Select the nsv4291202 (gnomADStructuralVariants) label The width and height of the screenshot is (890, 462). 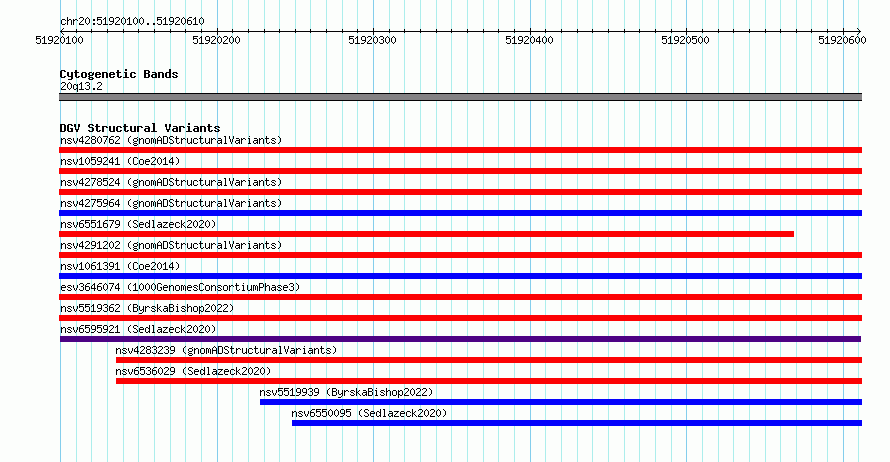[171, 245]
